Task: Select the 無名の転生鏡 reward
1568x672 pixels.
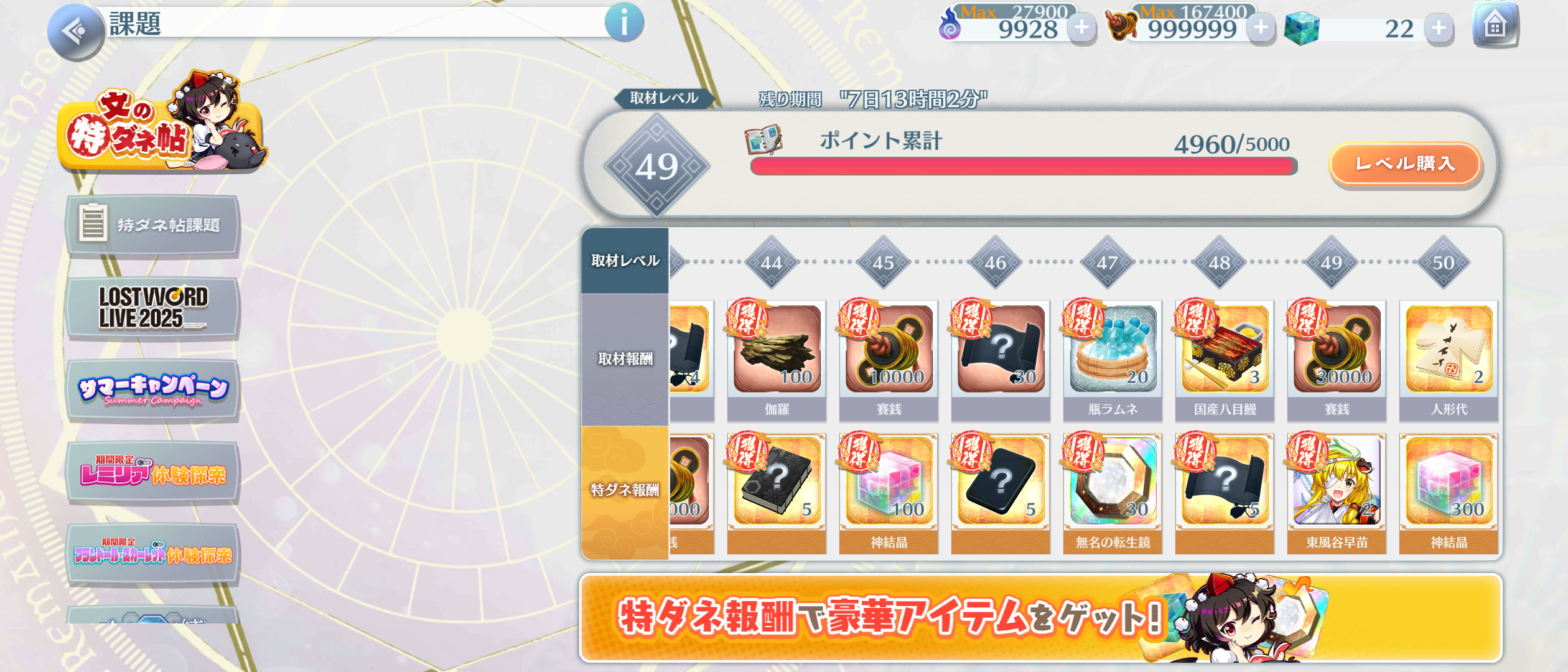Action: click(1113, 493)
